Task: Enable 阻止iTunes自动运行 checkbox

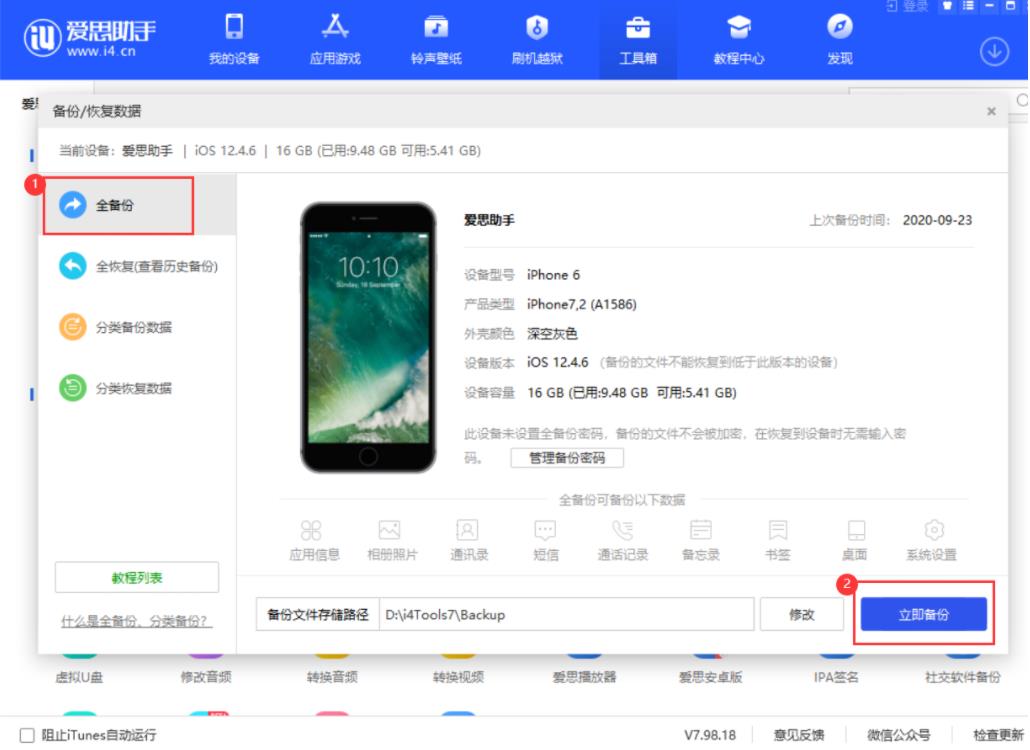Action: 27,735
